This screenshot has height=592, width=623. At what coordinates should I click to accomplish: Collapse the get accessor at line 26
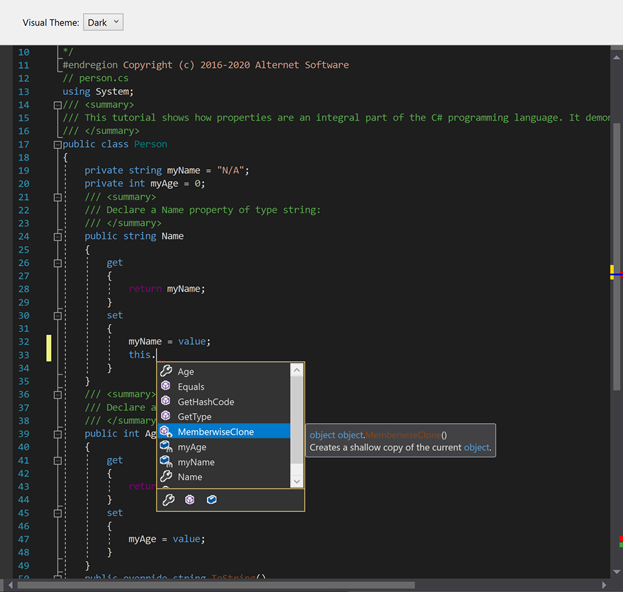point(58,263)
